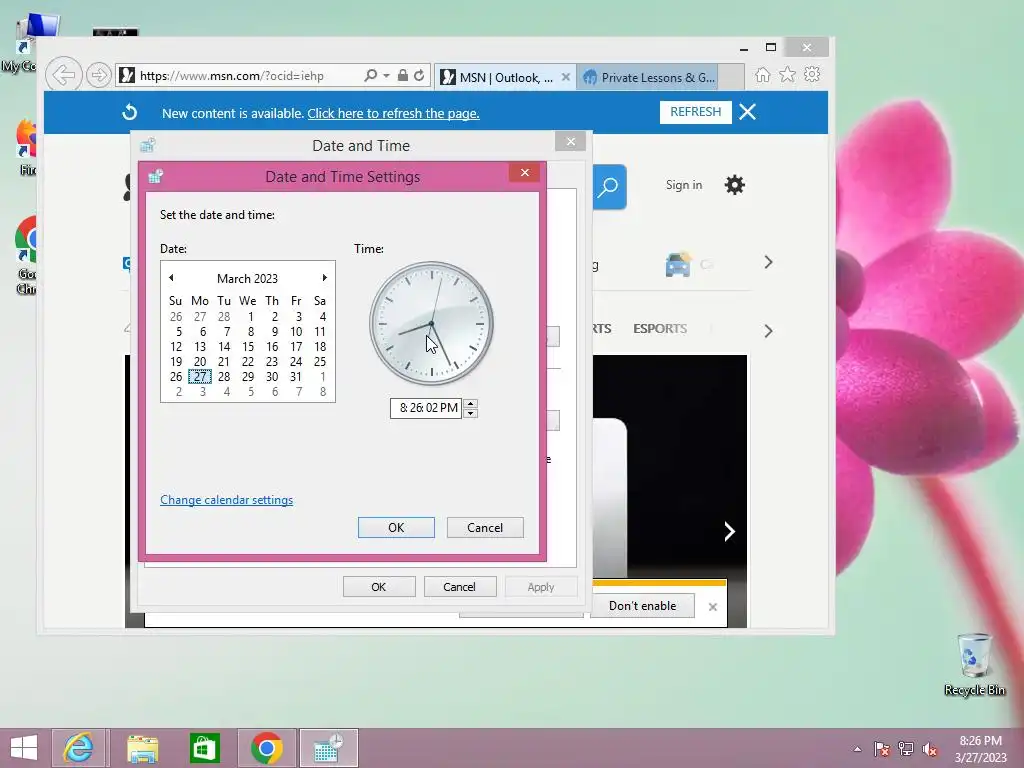Click the Internet Explorer forward arrow
Screen dimensions: 1024x768
pyautogui.click(x=99, y=75)
